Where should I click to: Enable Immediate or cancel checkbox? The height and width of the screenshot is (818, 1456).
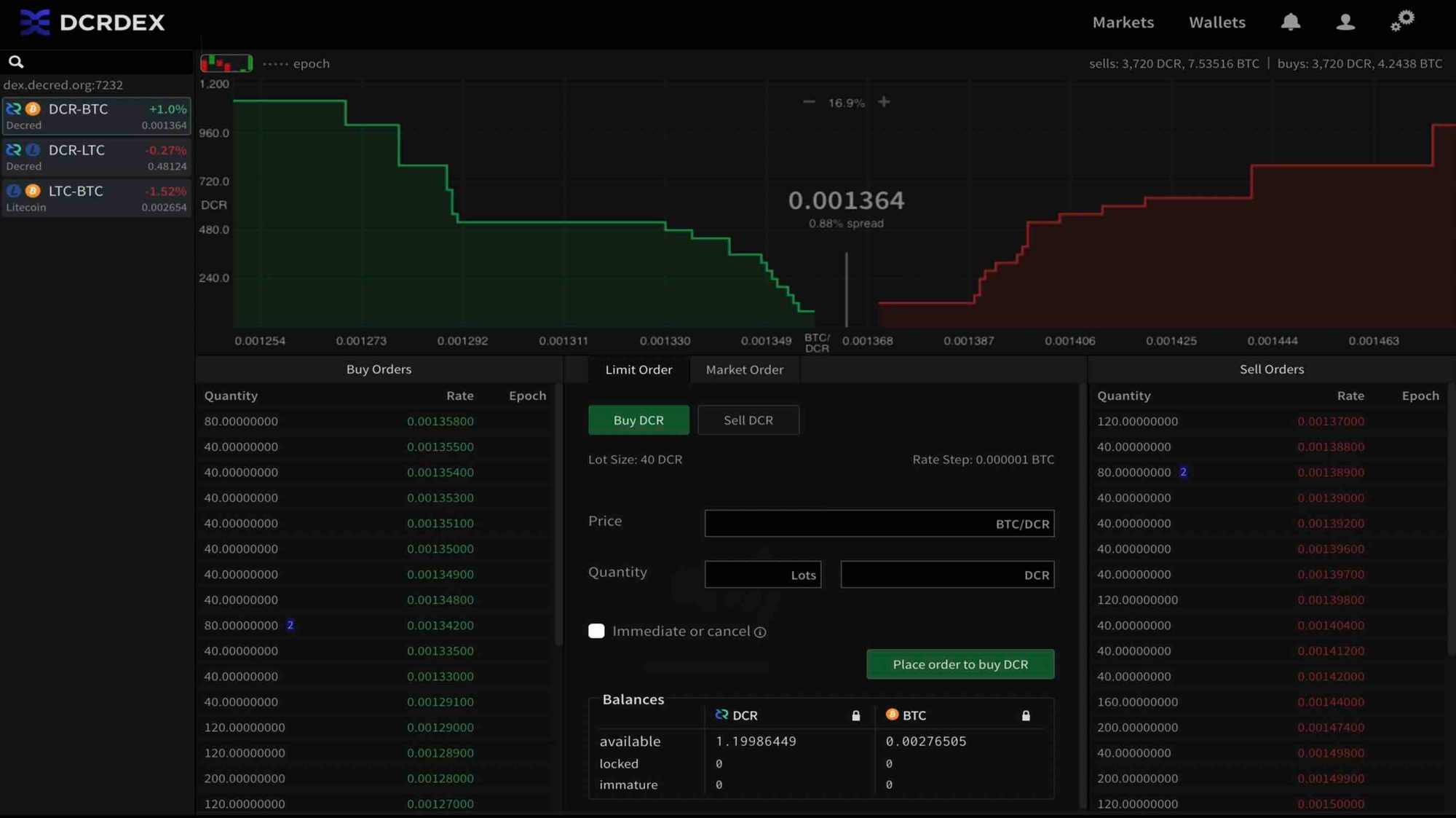(x=596, y=631)
